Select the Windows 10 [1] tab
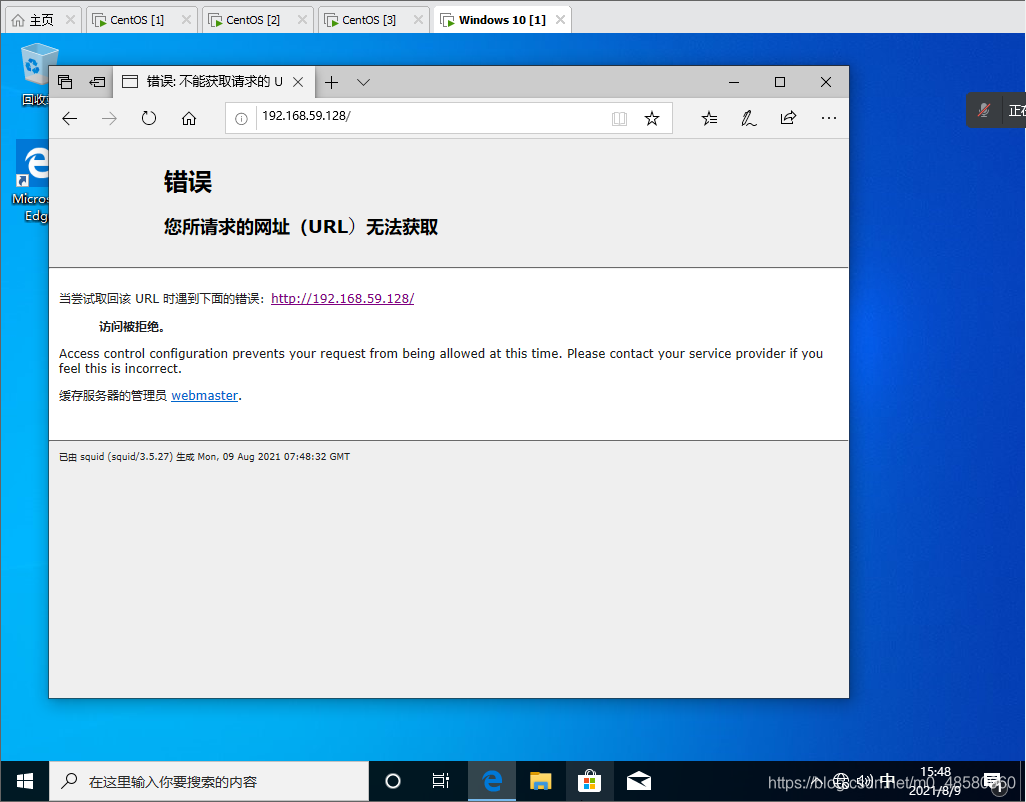Viewport: 1026px width, 802px height. [502, 20]
